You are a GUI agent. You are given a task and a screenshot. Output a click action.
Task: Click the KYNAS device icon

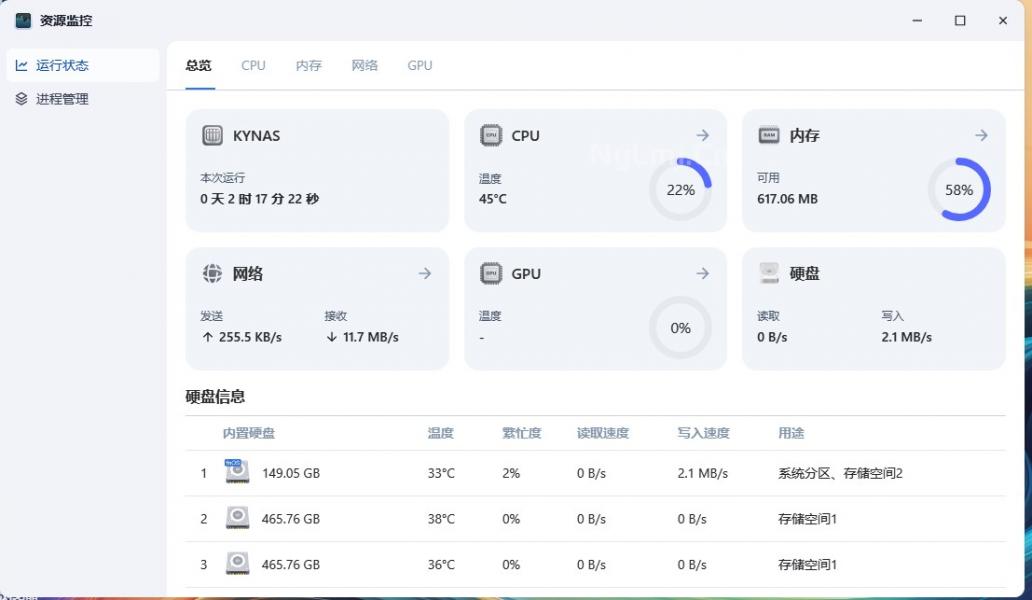212,135
